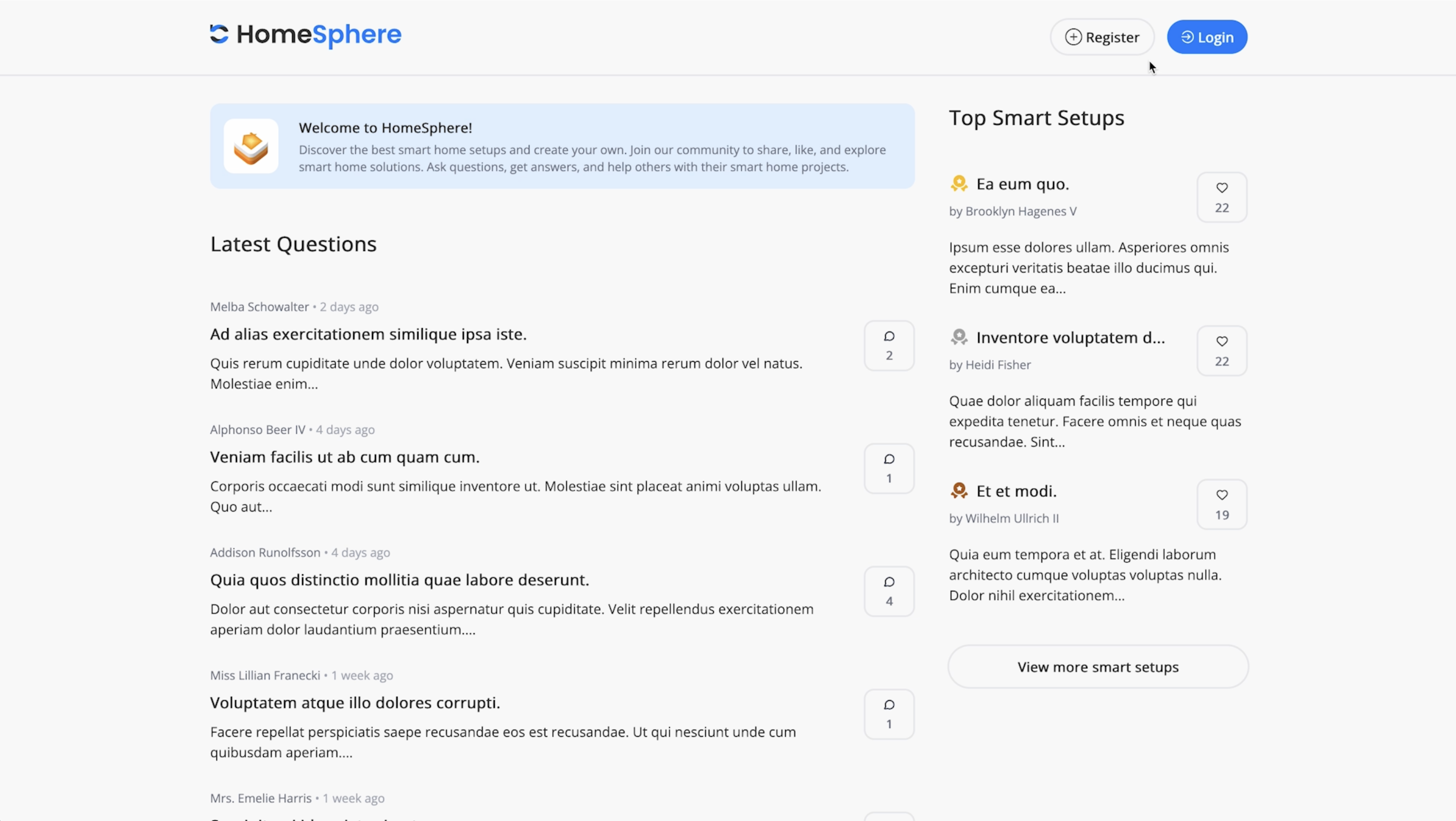Click excerpt starting "Dolor aut consectetur corporis"

[x=512, y=619]
